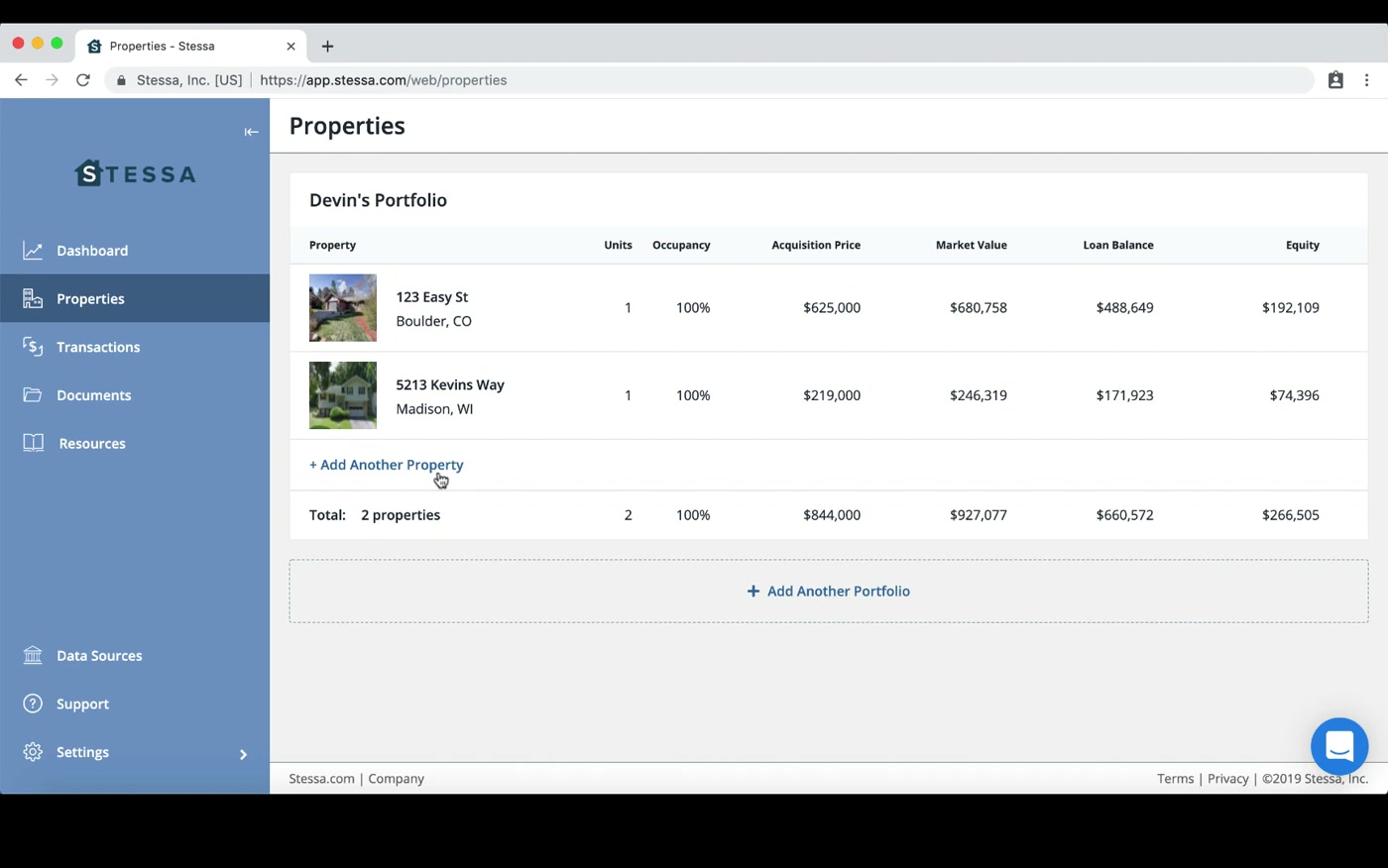Image resolution: width=1388 pixels, height=868 pixels.
Task: Open the Terms footer link
Action: tap(1175, 779)
